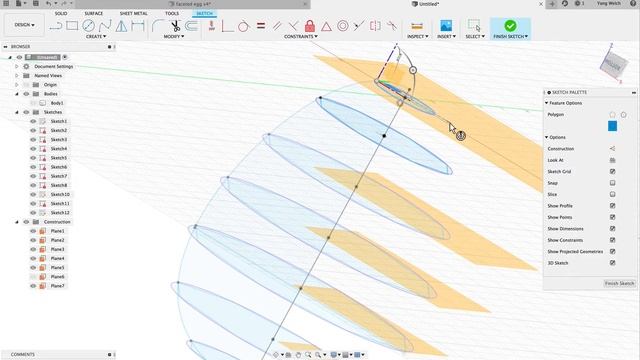Apply the Equal constraint
Image resolution: width=640 pixels, height=360 pixels.
click(x=261, y=26)
